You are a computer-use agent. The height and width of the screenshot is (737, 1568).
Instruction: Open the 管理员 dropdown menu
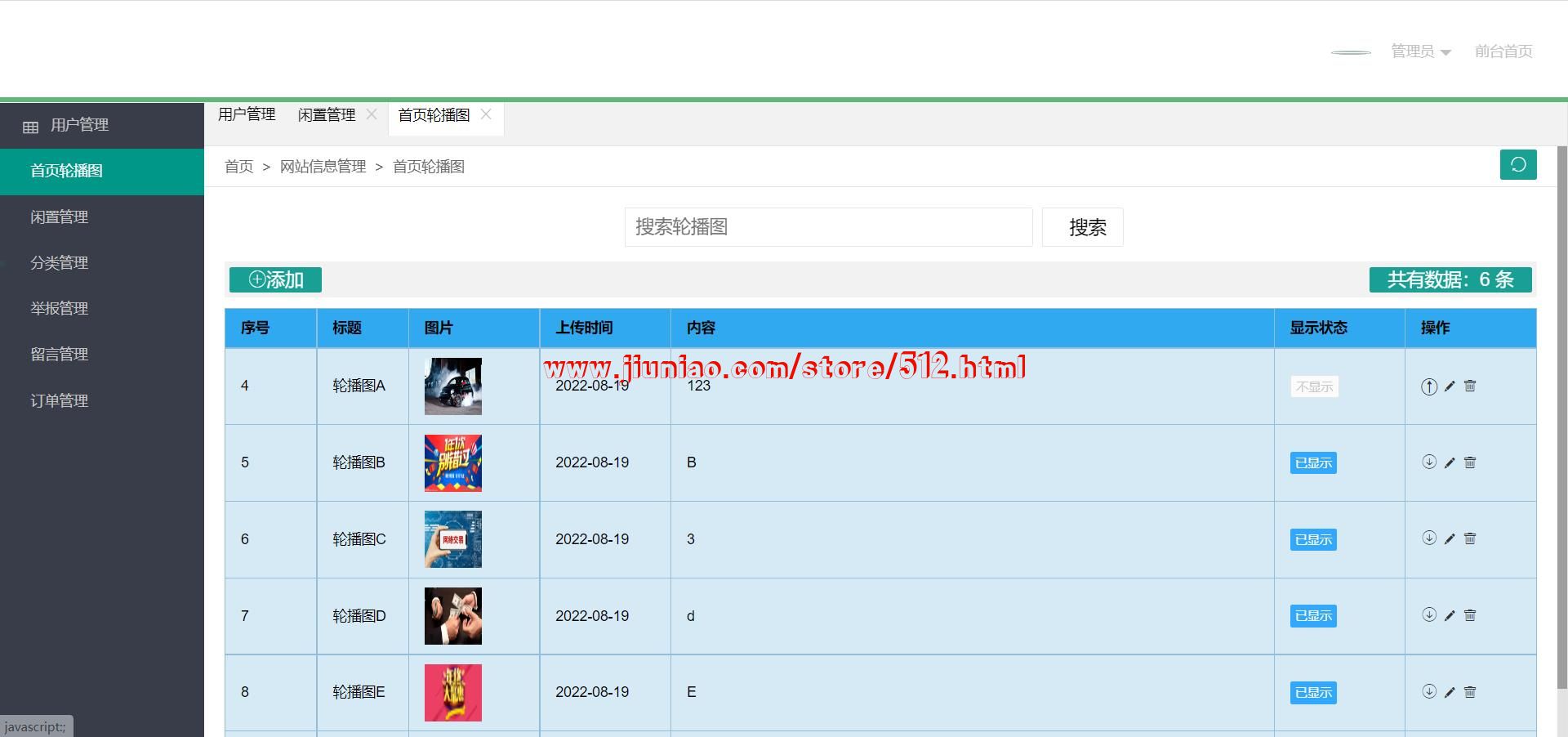(1421, 51)
